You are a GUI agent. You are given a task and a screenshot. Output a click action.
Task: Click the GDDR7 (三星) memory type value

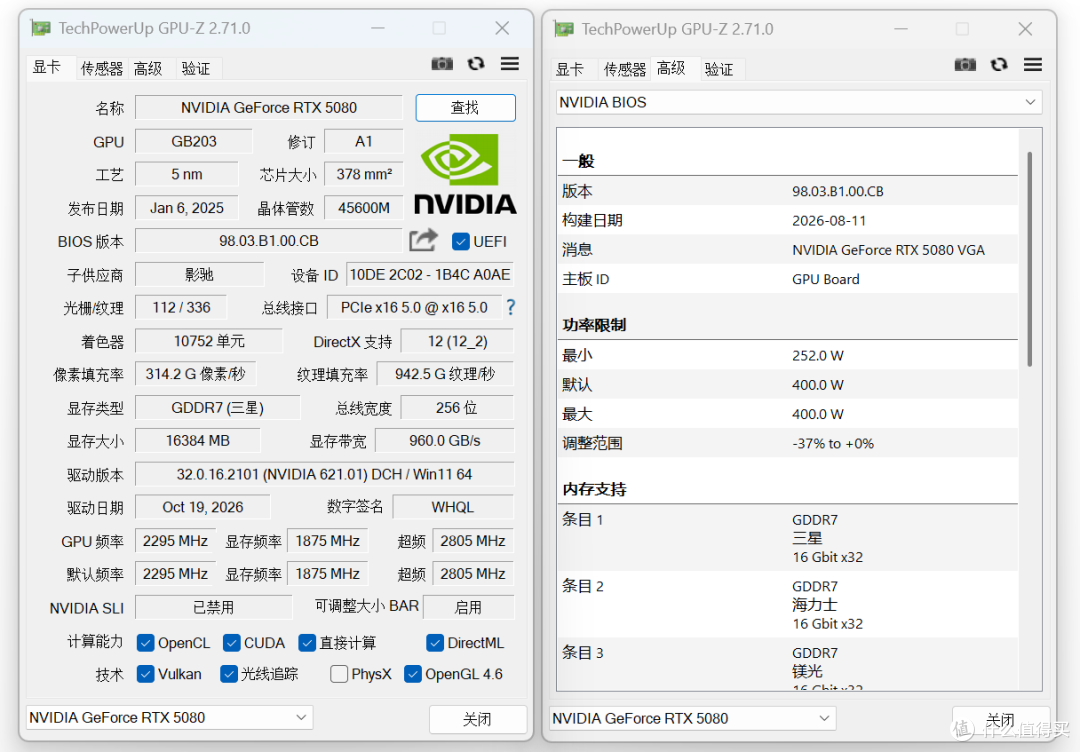218,408
